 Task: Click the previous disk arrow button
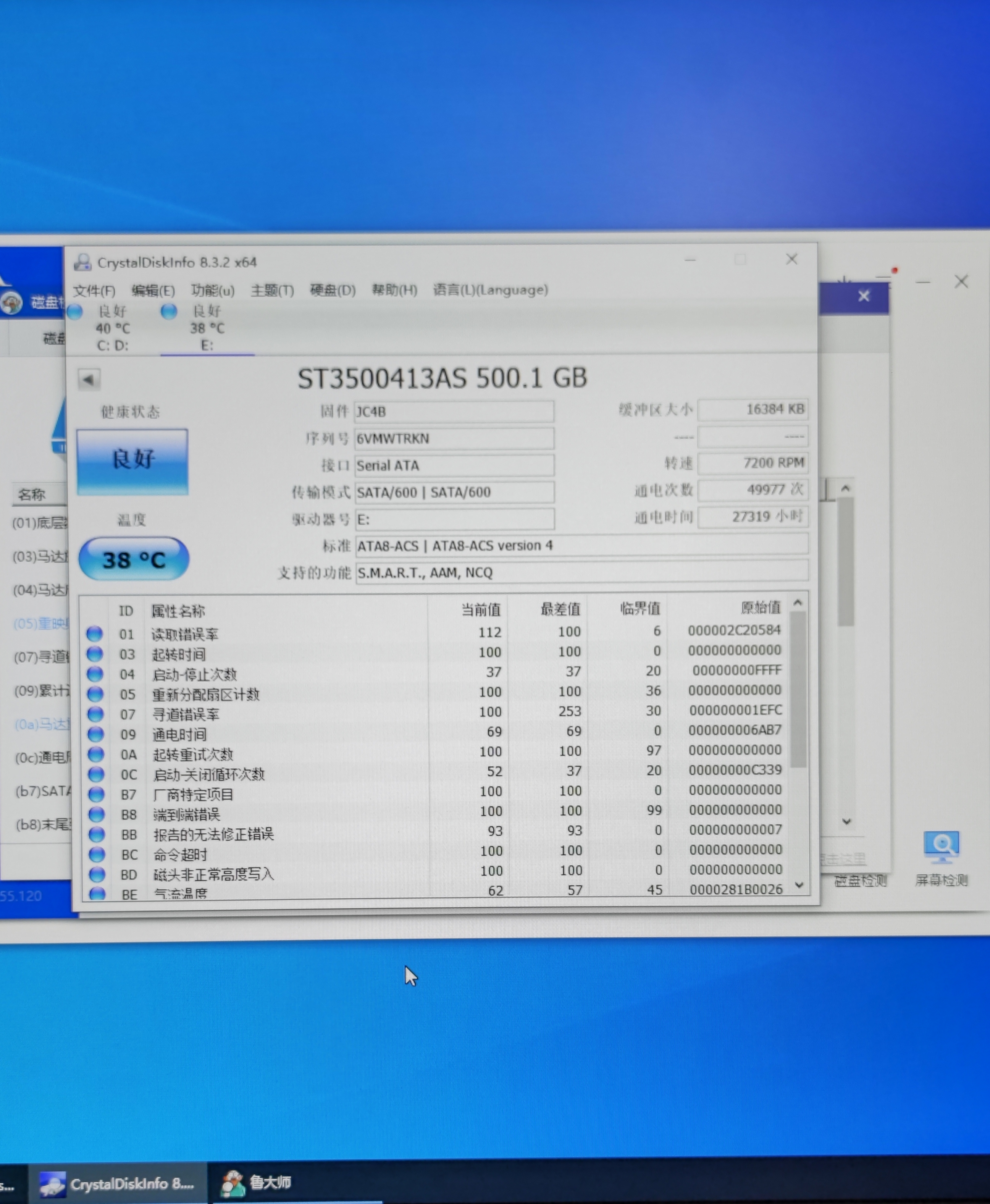coord(89,379)
